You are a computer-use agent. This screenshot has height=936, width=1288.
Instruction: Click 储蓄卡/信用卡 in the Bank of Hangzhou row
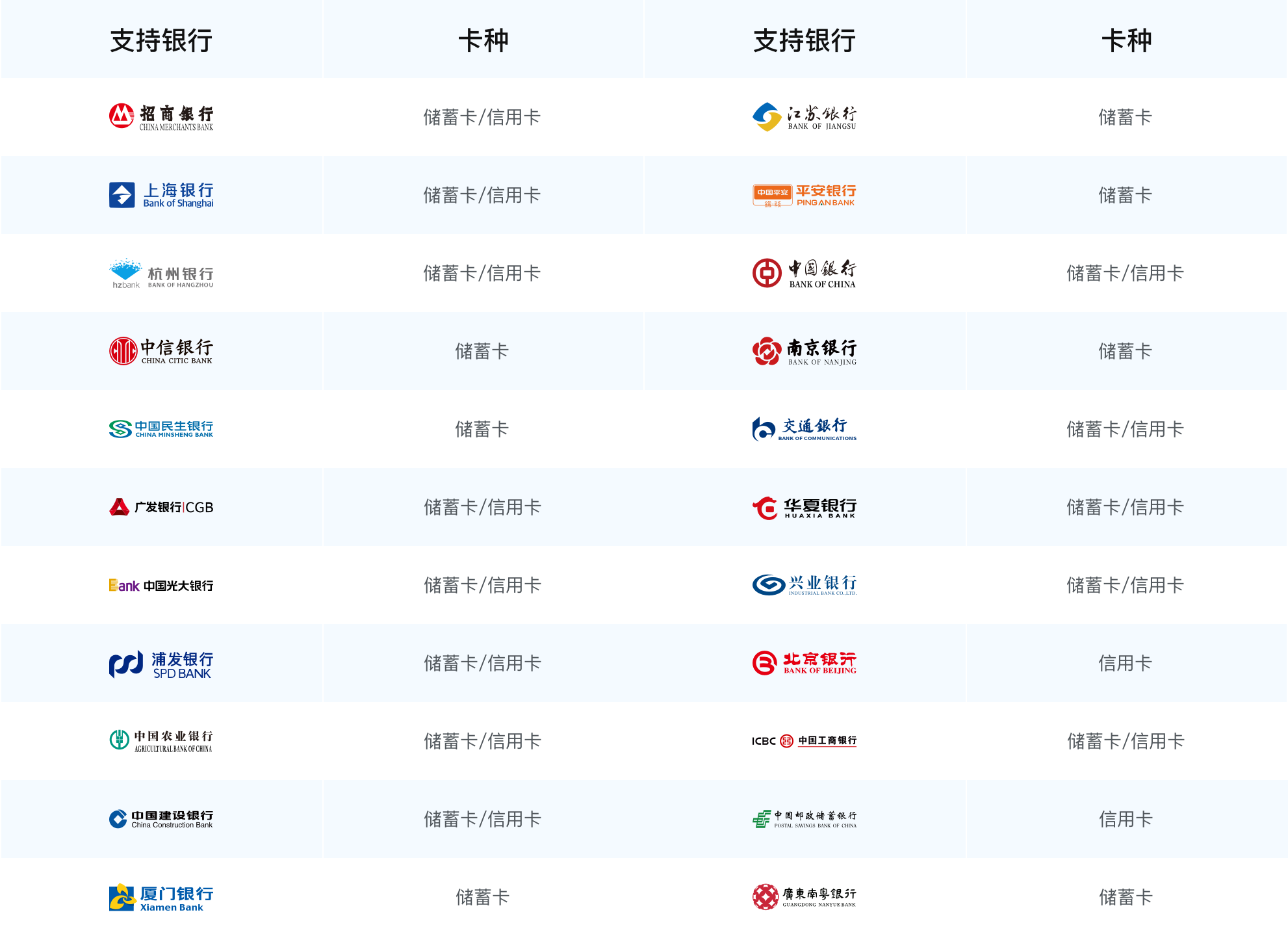coord(482,273)
